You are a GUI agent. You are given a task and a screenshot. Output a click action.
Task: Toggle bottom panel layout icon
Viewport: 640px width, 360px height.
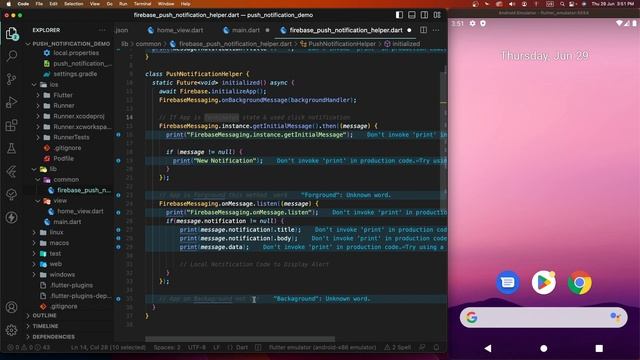coord(412,15)
